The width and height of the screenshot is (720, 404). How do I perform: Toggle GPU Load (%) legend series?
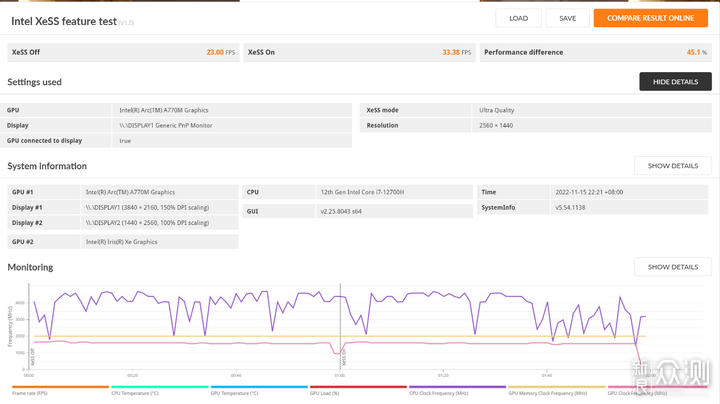tap(358, 390)
